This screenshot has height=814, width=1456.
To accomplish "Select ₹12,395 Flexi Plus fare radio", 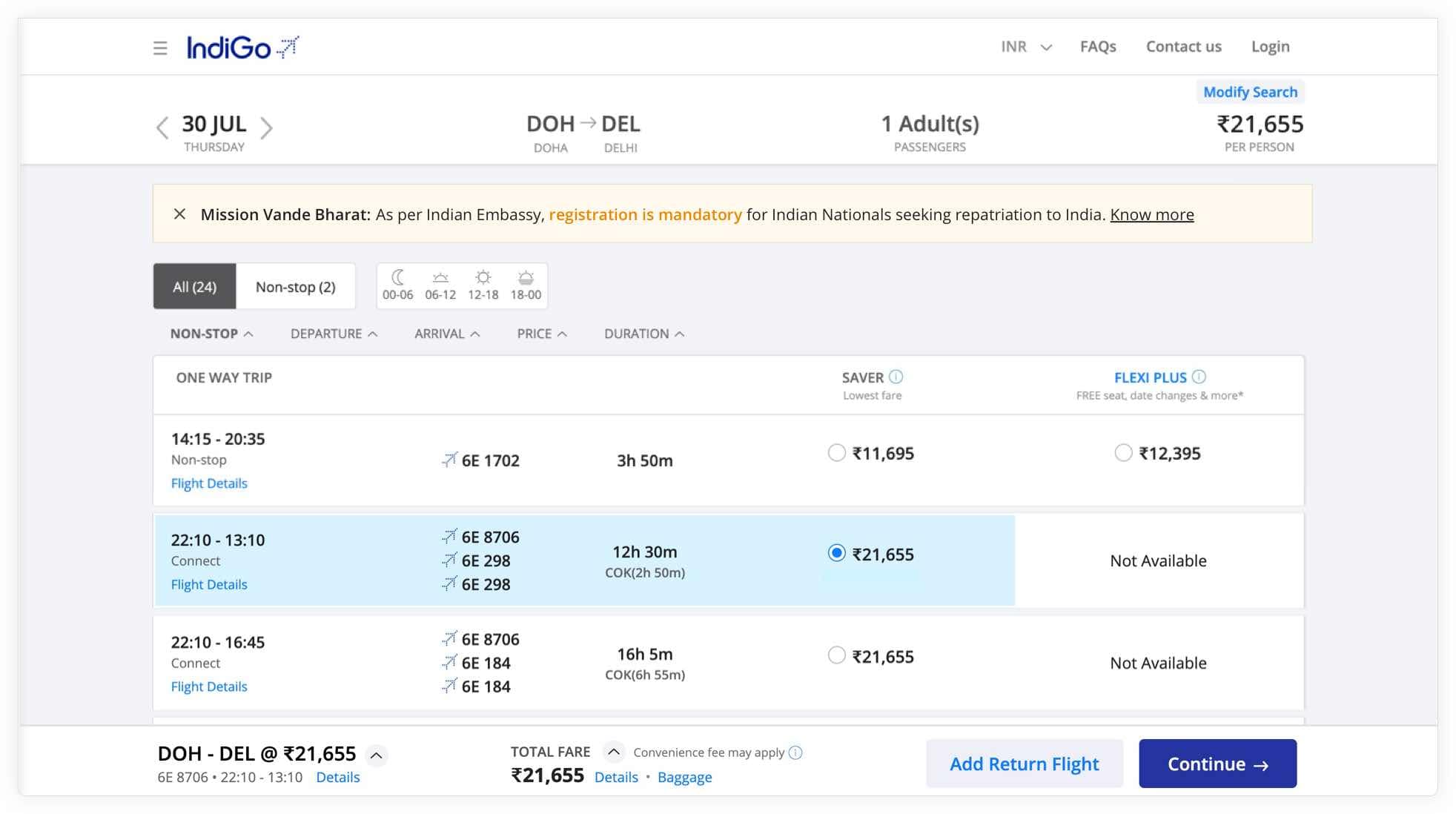I will tap(1123, 453).
